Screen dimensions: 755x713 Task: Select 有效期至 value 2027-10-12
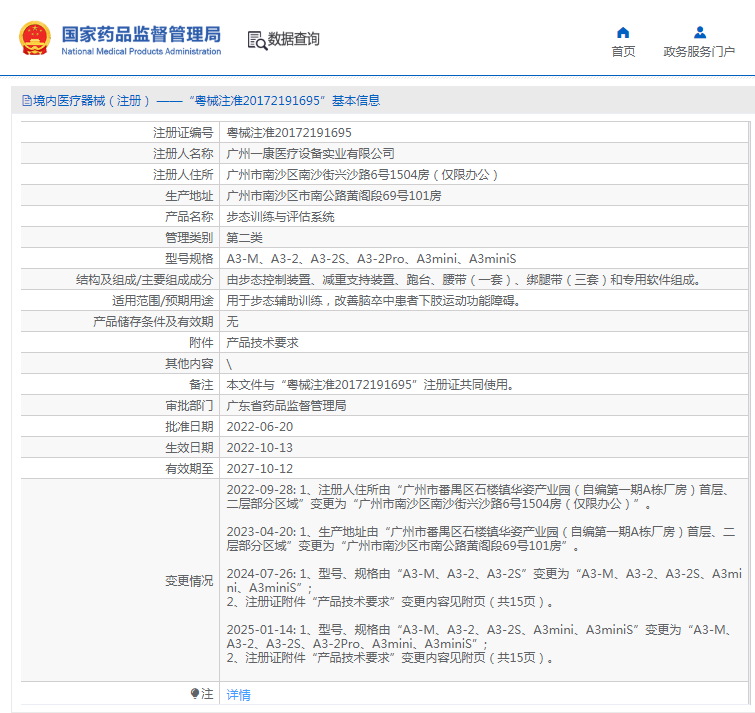[x=260, y=469]
